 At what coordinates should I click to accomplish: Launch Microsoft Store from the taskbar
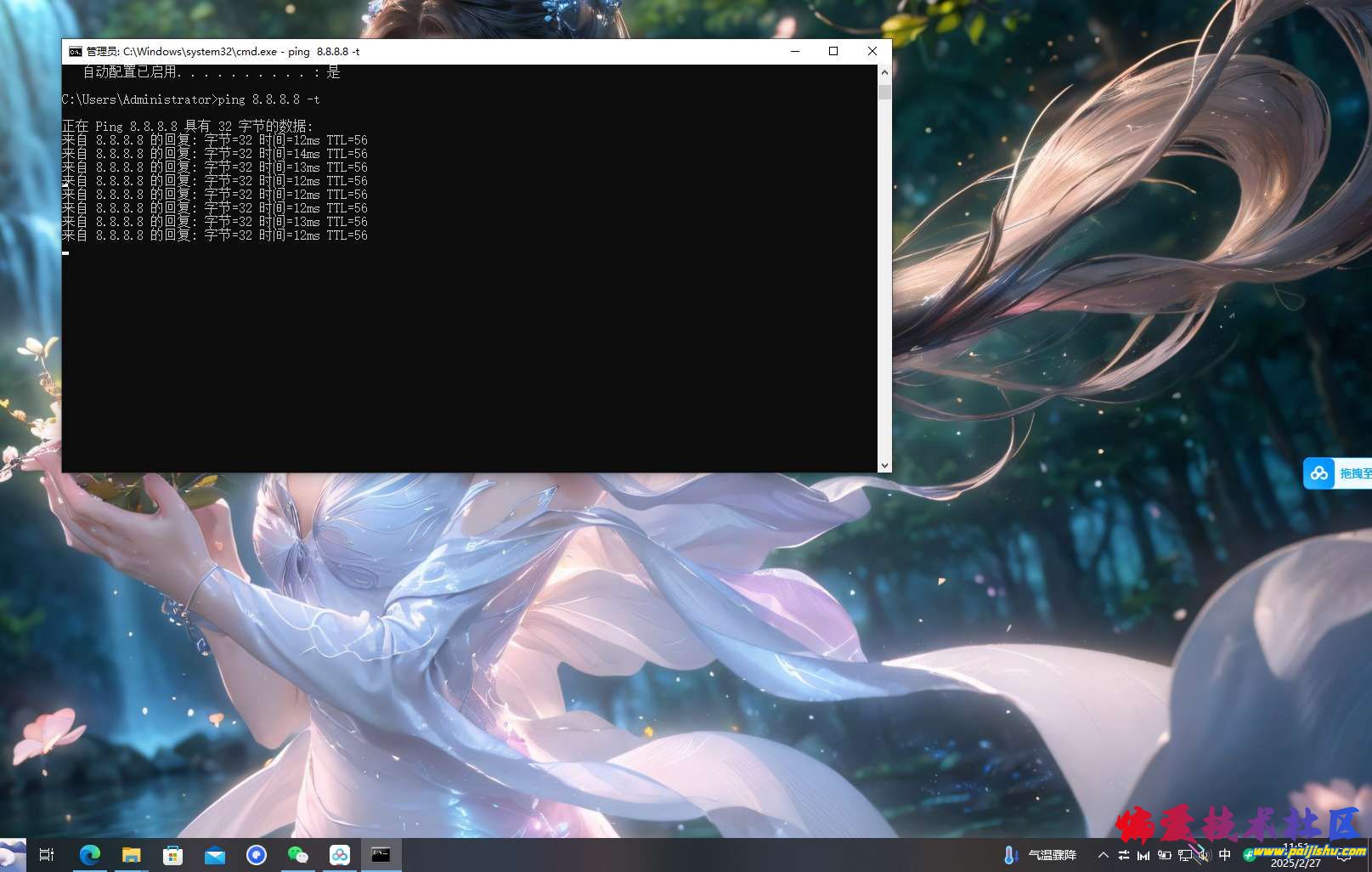click(172, 855)
